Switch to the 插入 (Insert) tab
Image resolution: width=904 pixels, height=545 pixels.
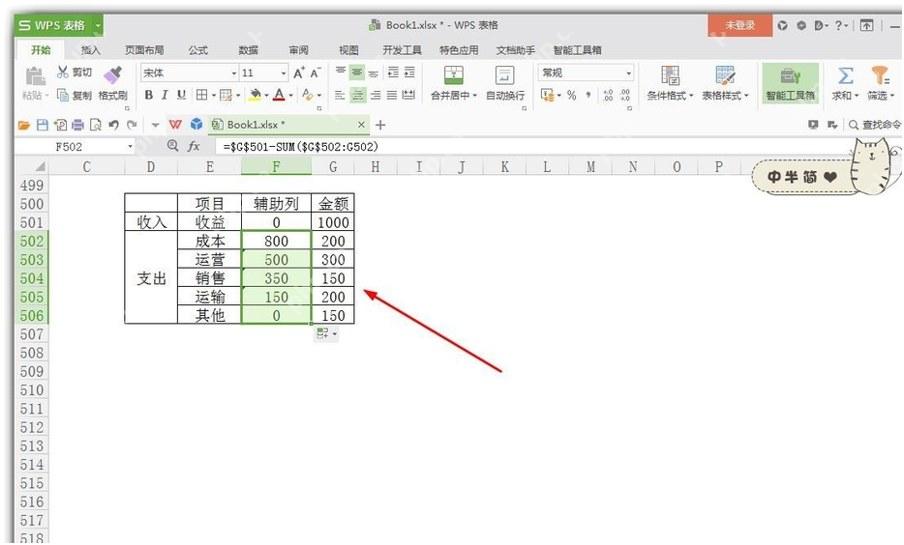click(91, 50)
